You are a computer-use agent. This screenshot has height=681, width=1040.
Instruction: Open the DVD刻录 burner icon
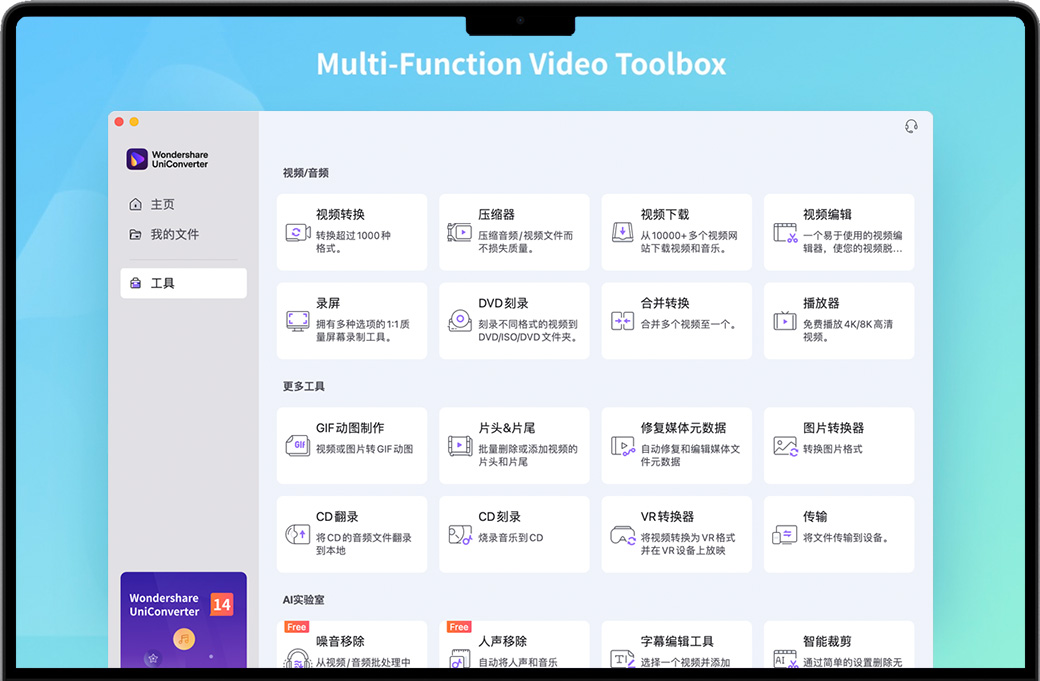460,322
